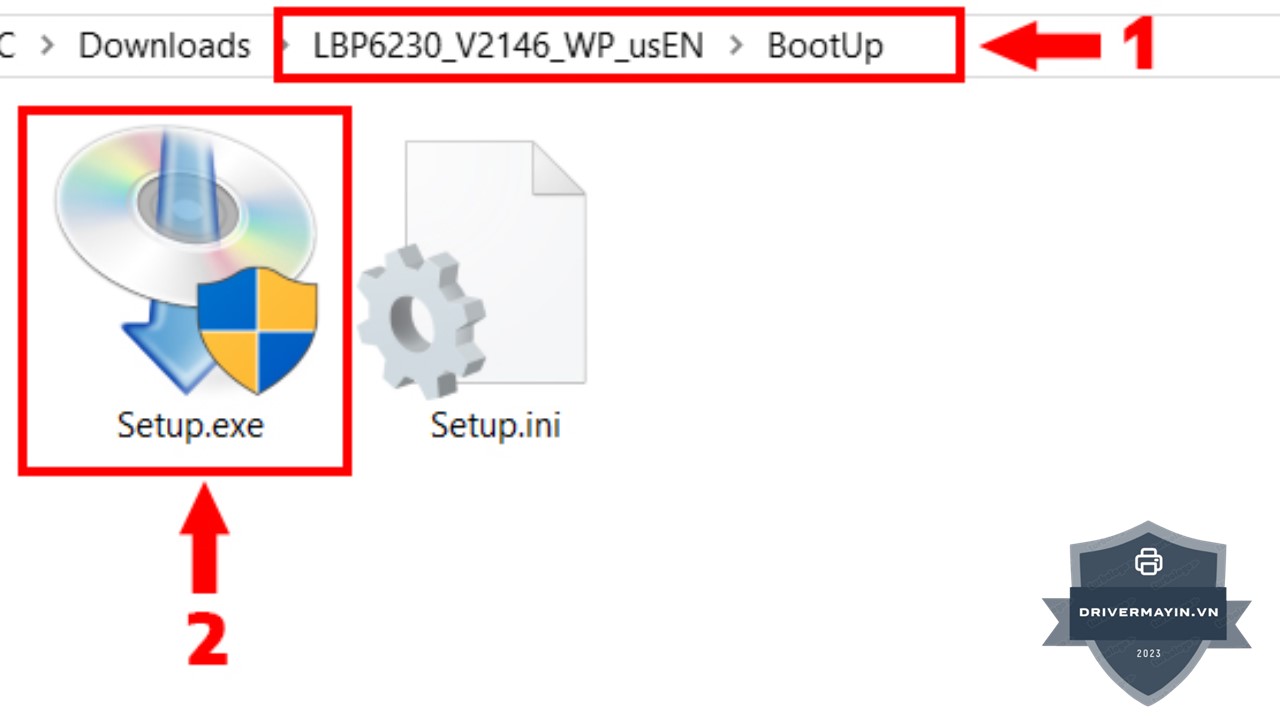This screenshot has height=720, width=1280.
Task: Click the DRIVERMAYIN.VN watermark text
Action: [x=1148, y=611]
